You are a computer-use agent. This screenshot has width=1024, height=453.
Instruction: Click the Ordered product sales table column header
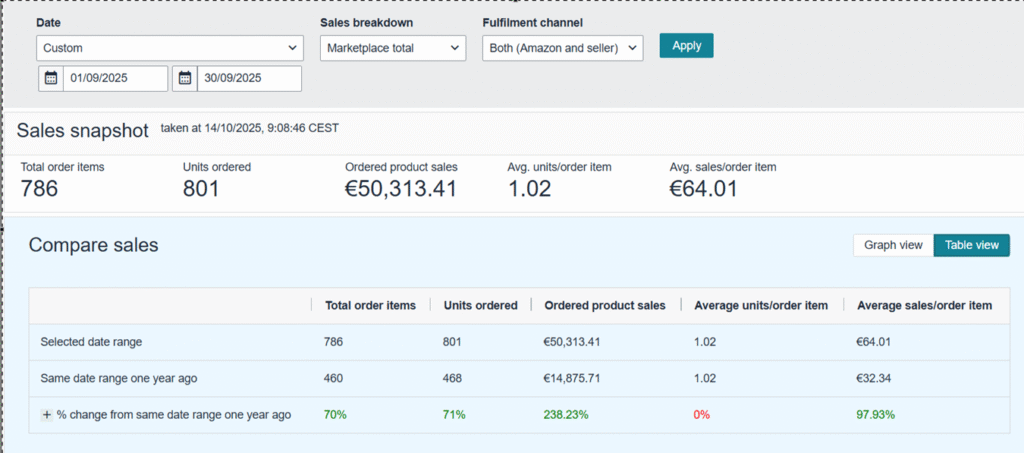[x=604, y=306]
